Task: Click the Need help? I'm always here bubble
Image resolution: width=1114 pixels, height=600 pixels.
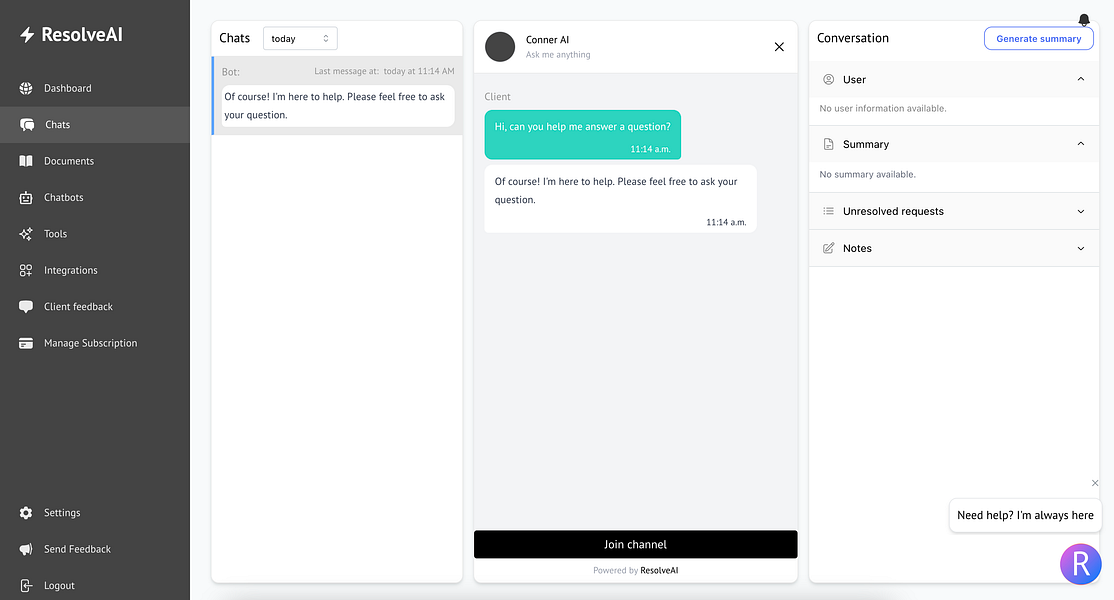Action: [x=1025, y=516]
